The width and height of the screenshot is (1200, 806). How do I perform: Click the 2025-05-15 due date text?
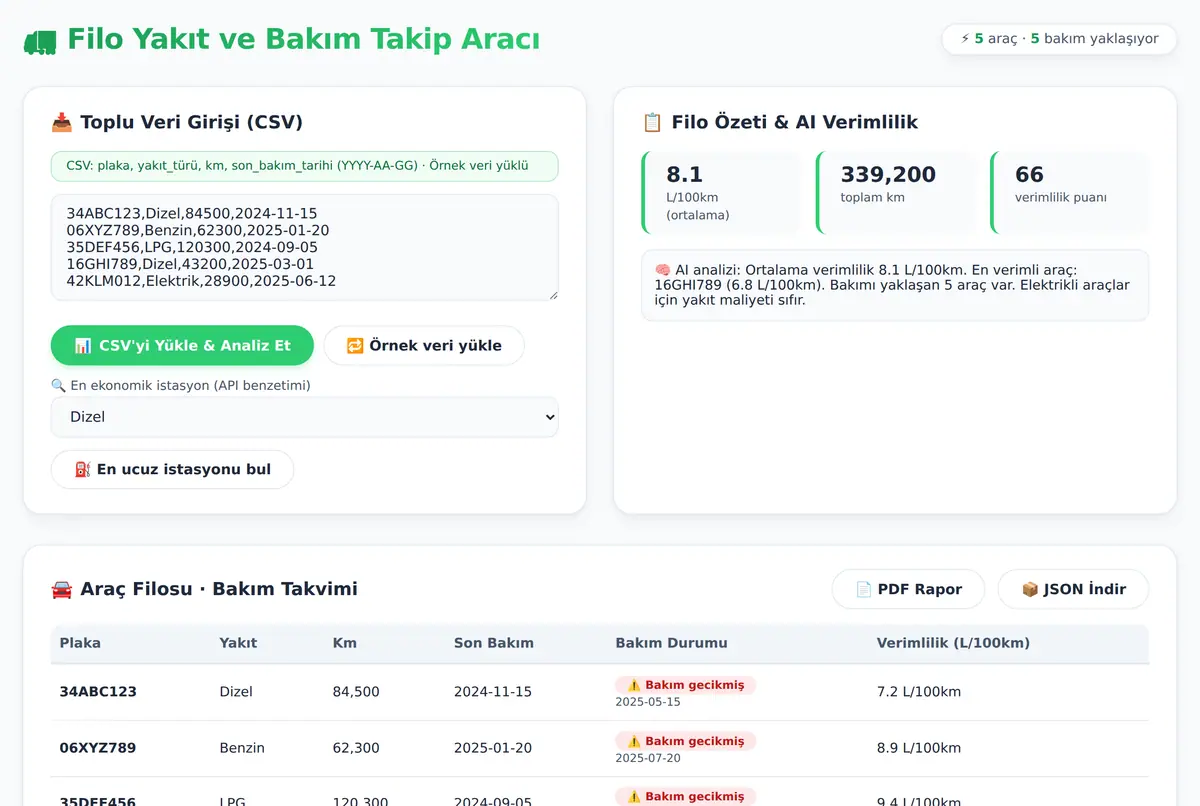pyautogui.click(x=648, y=702)
